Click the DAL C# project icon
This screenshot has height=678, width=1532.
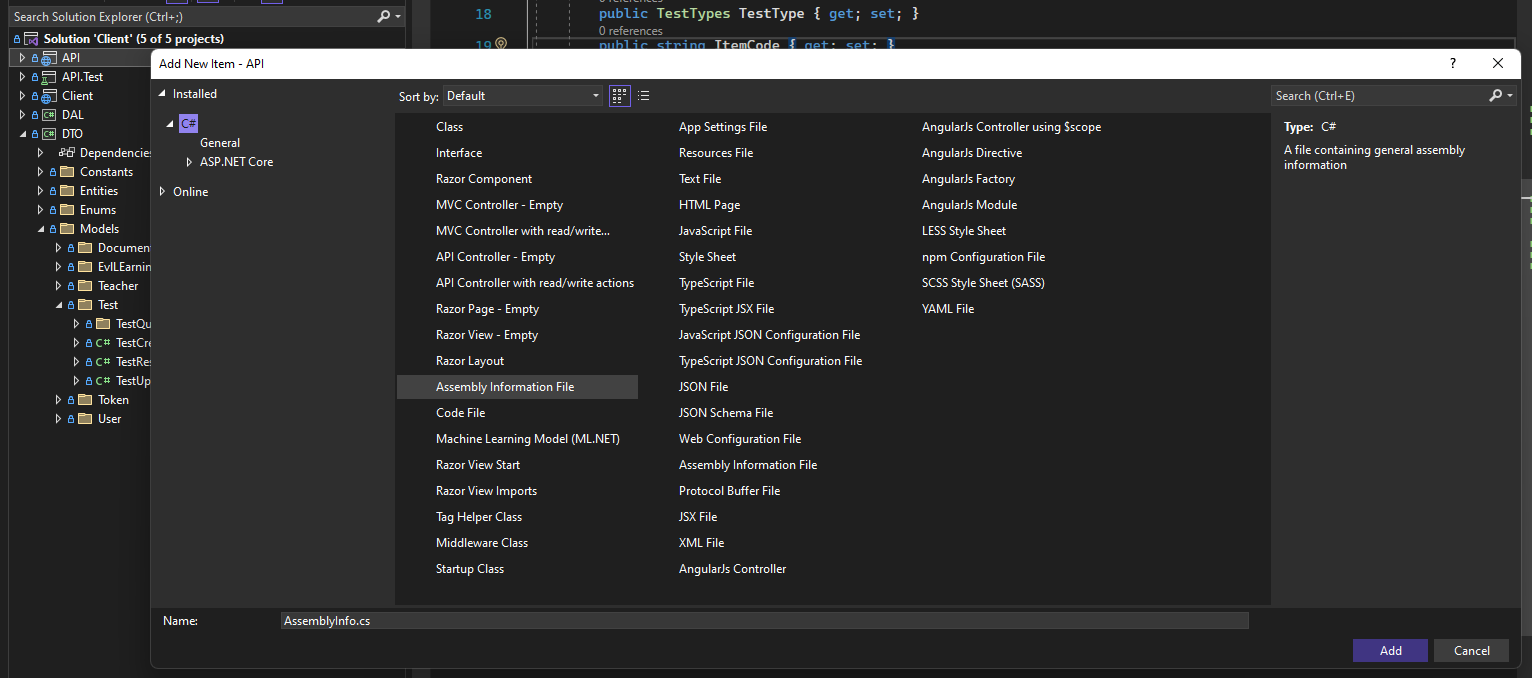pos(49,115)
